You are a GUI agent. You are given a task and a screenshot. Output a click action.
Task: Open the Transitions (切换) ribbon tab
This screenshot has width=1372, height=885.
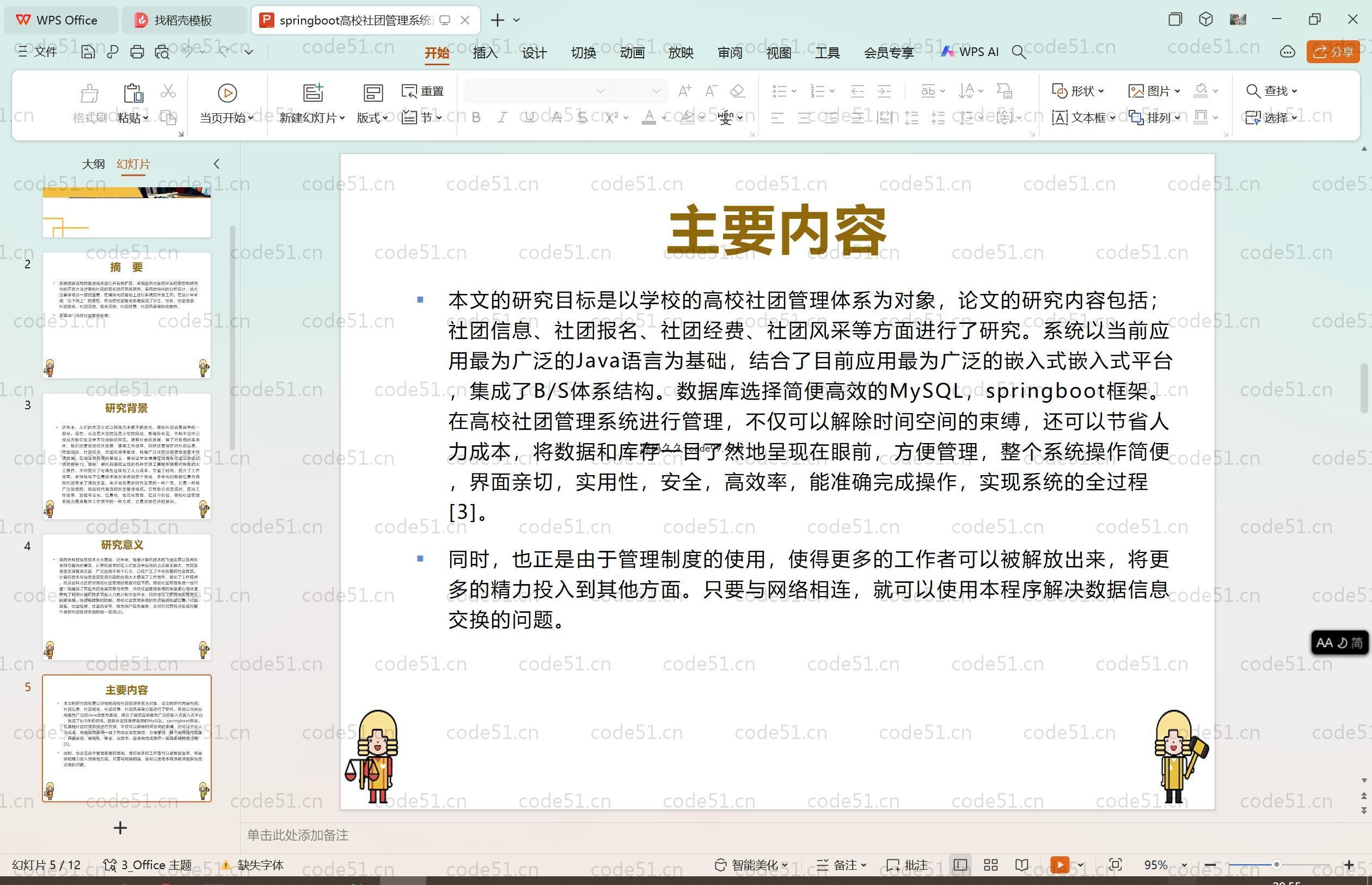(x=583, y=53)
